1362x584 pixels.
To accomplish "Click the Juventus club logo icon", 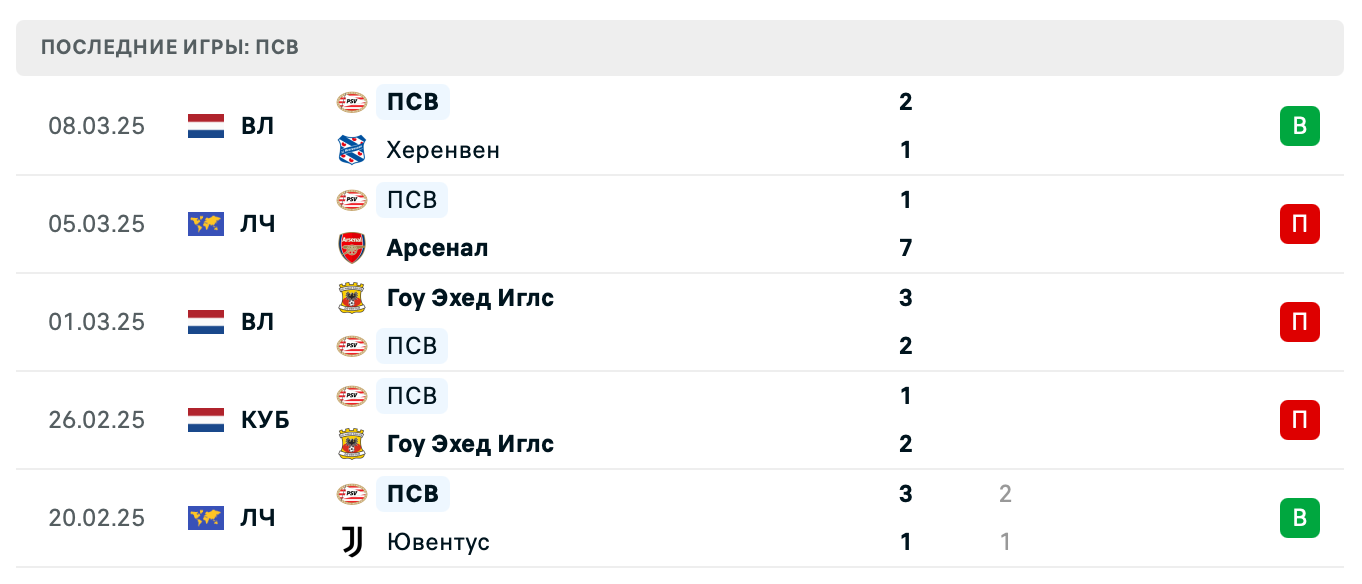I will click(352, 542).
